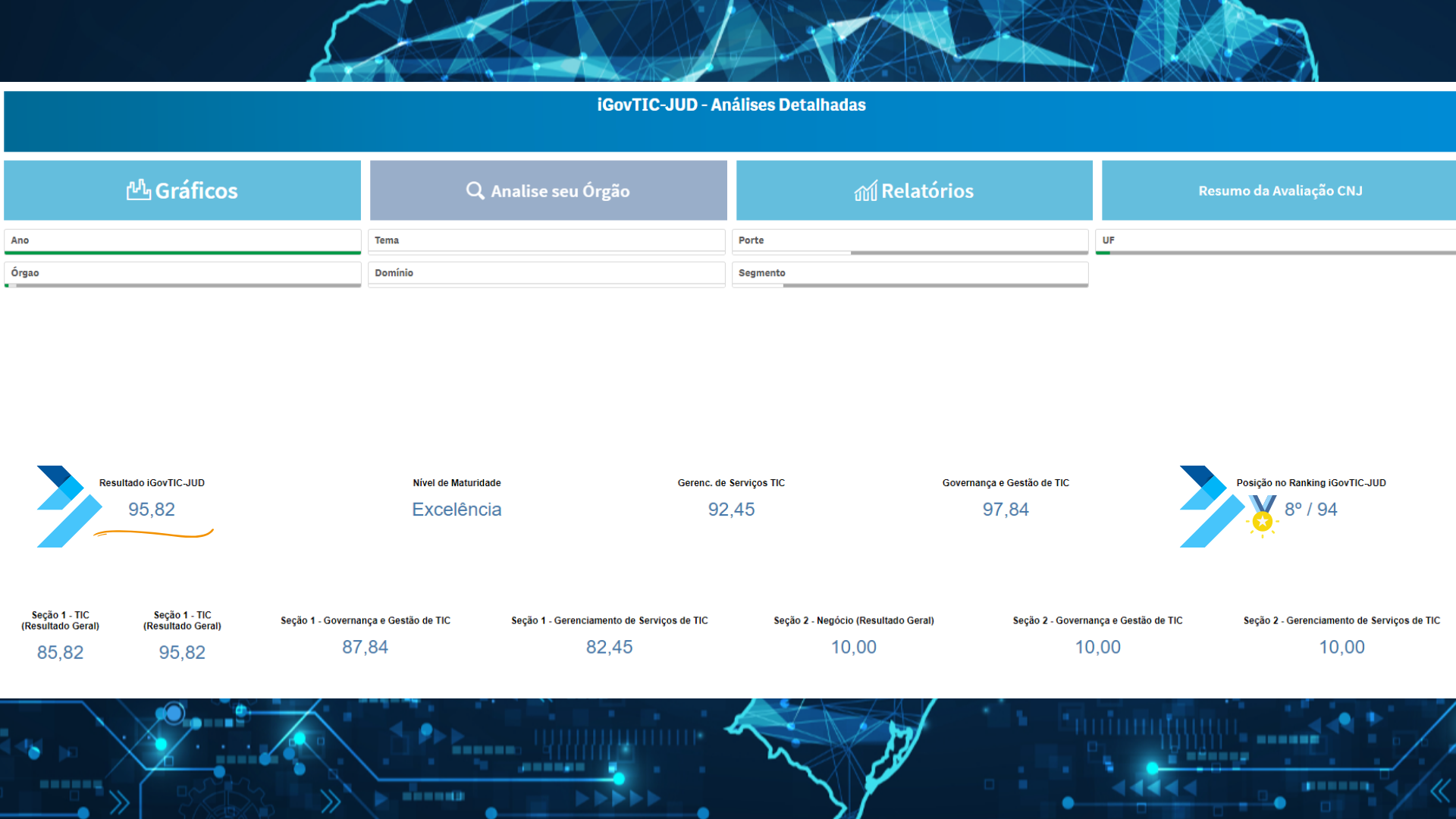Viewport: 1456px width, 819px height.
Task: Open the Porte filter selector
Action: click(910, 240)
